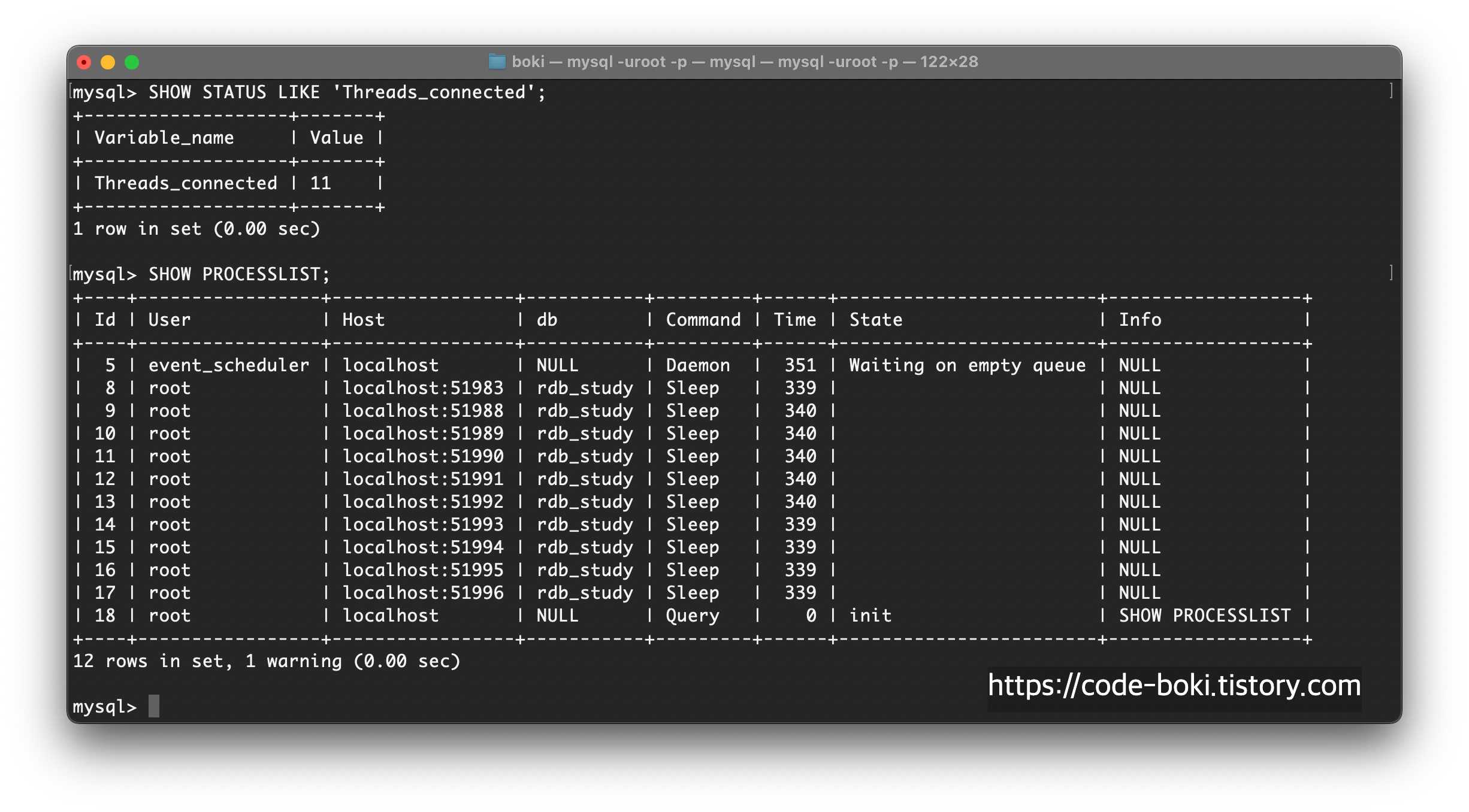1469x812 pixels.
Task: Click the terminal window title text
Action: click(x=744, y=62)
